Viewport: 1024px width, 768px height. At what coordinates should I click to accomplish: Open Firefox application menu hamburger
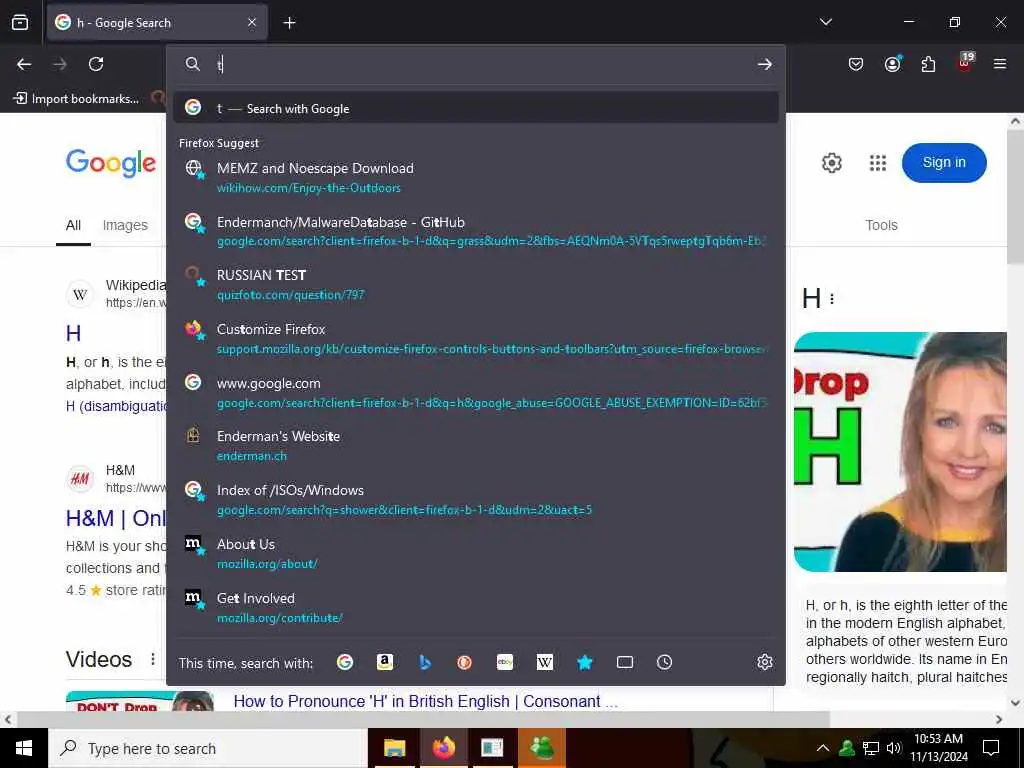point(1000,64)
